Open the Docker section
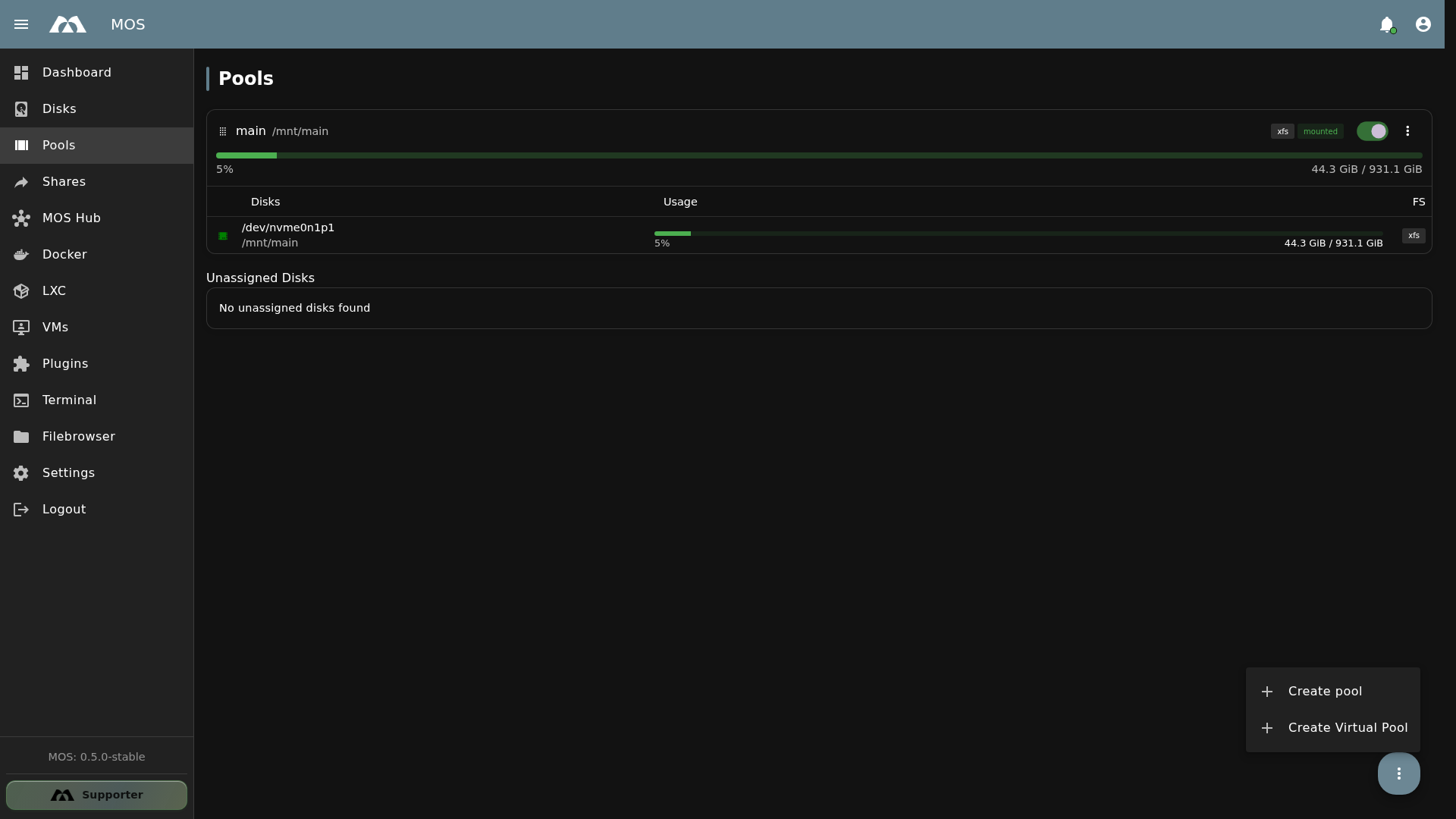 click(x=97, y=255)
